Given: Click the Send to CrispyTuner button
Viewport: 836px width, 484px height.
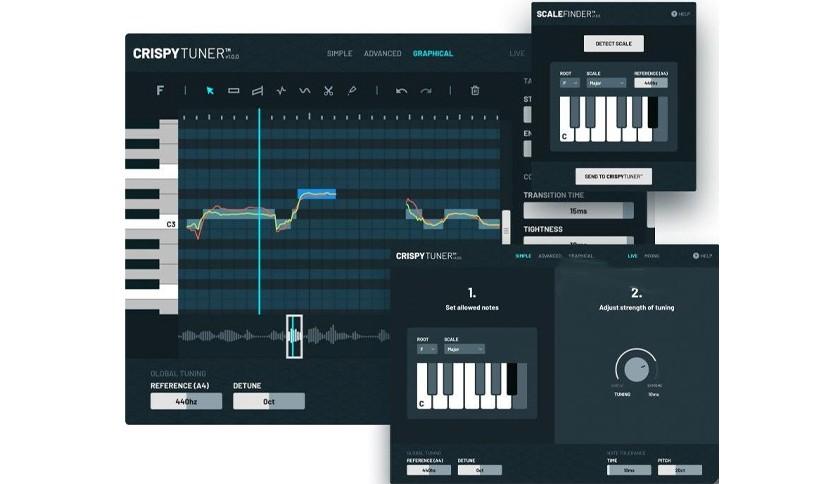Looking at the screenshot, I should click(614, 176).
